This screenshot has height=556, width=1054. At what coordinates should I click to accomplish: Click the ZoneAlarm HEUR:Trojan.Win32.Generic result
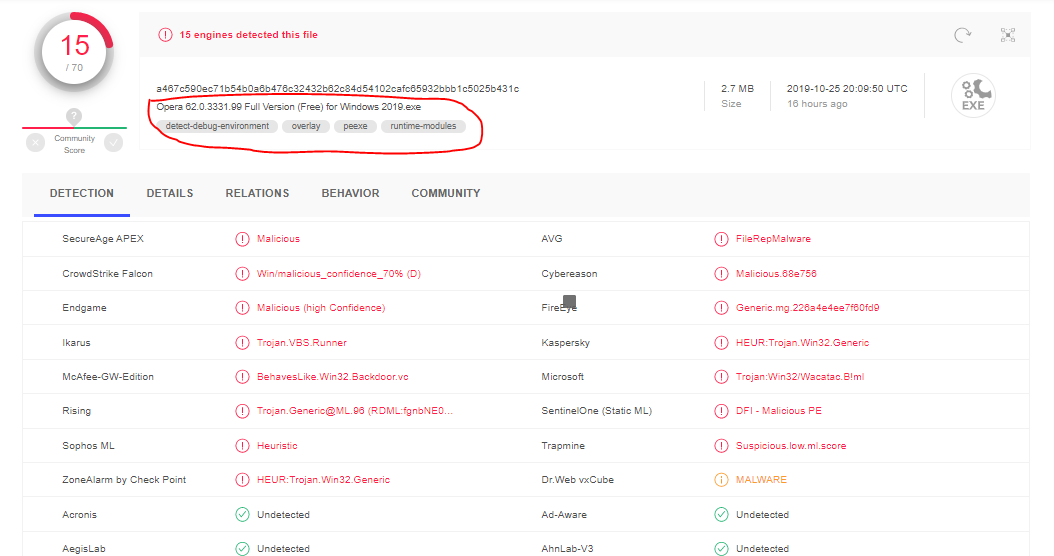(323, 479)
